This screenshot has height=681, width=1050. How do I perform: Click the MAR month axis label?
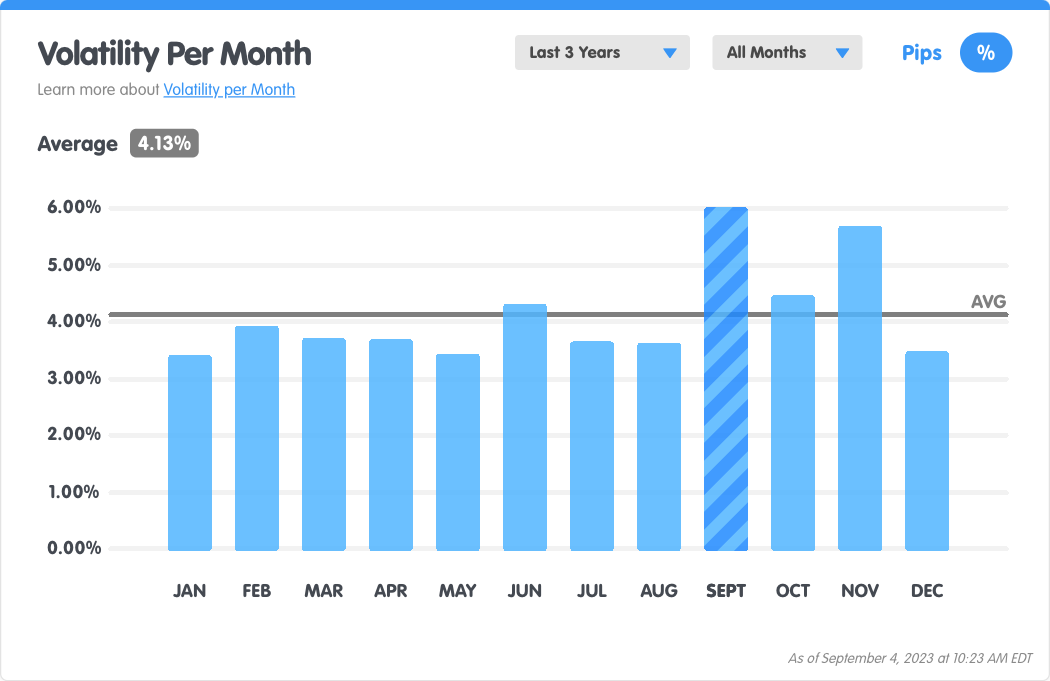(324, 591)
